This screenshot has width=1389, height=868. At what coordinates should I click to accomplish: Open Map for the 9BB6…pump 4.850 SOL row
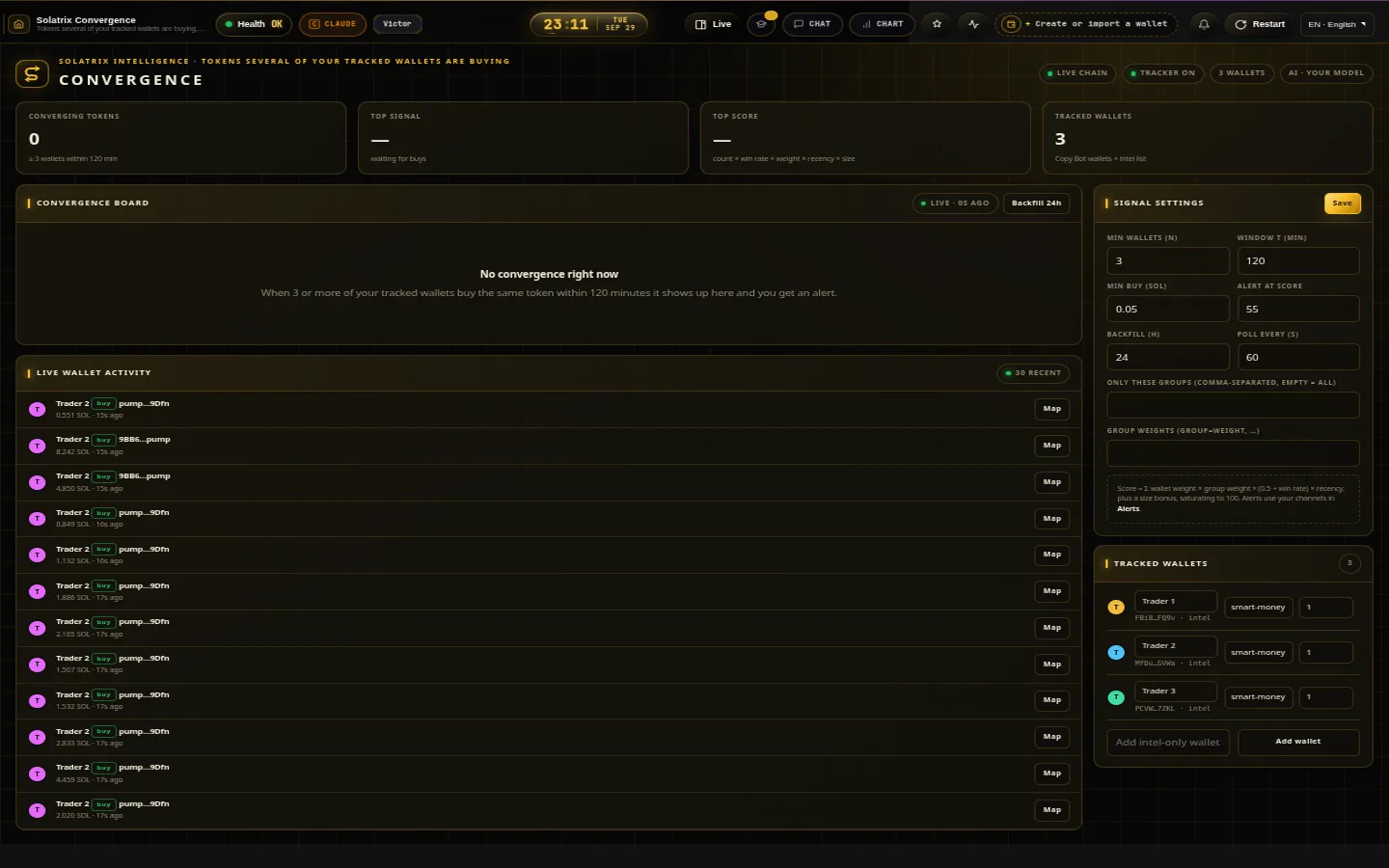click(1051, 482)
